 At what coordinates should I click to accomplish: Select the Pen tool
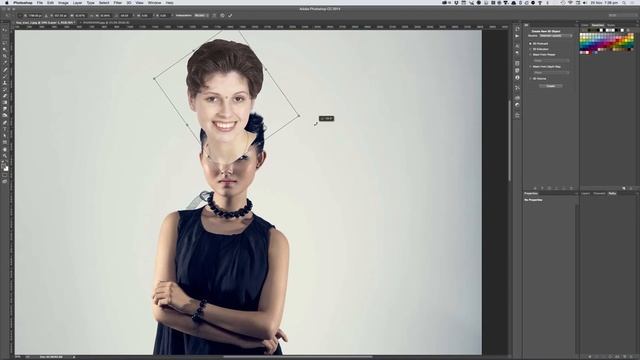[5, 122]
